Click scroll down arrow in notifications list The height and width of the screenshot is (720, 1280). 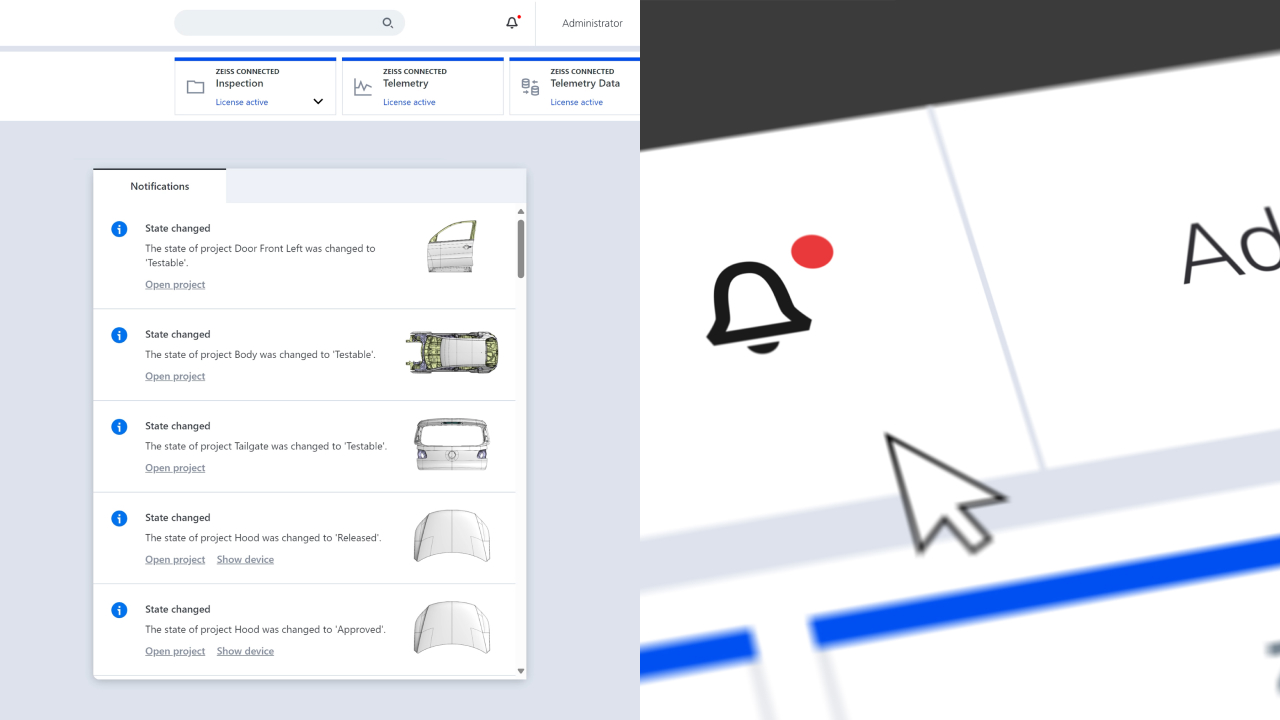pyautogui.click(x=521, y=671)
